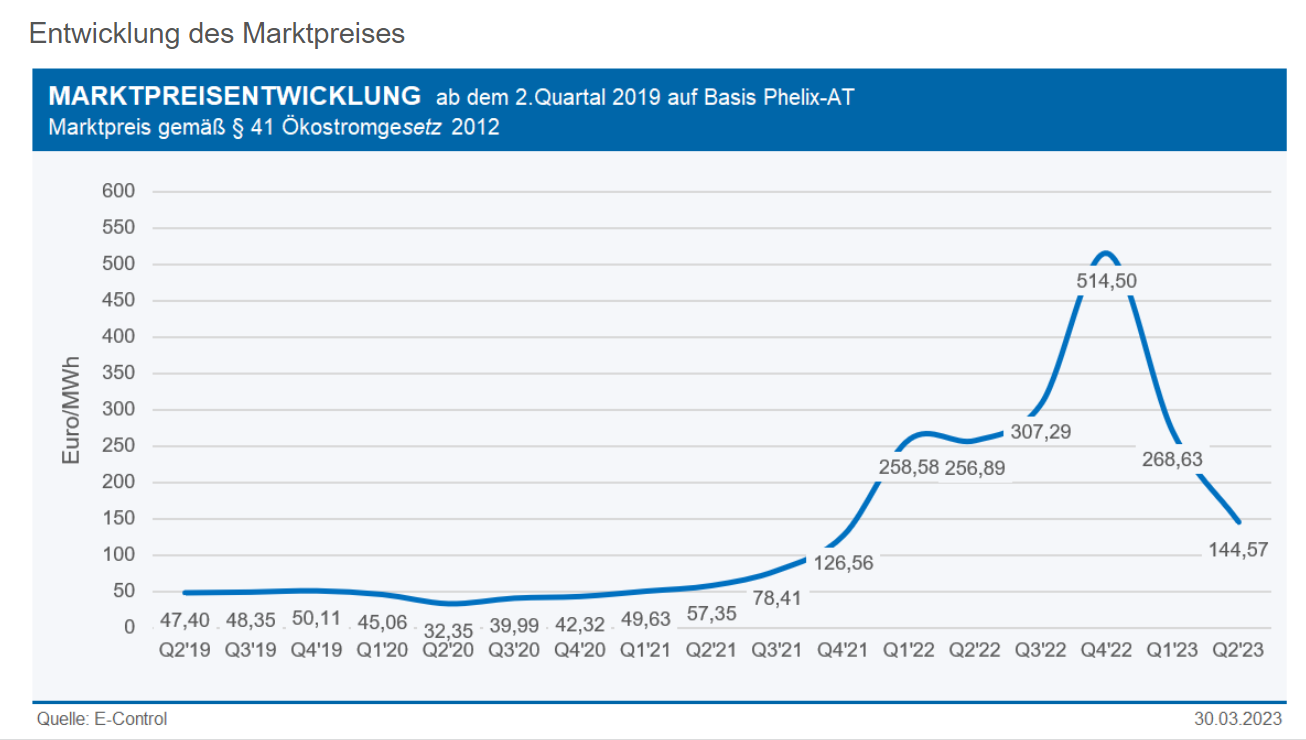Click the source note 'Quelle: E-Control'
This screenshot has width=1306, height=740.
pos(102,719)
